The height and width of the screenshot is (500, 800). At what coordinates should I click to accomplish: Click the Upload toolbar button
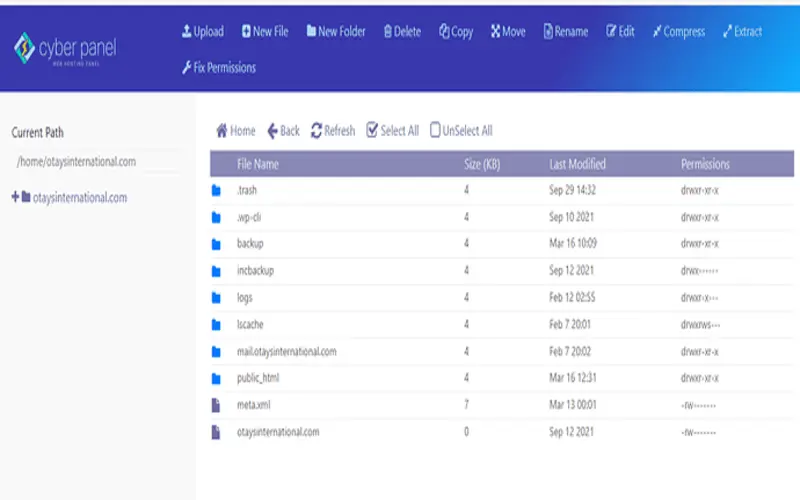click(x=203, y=32)
